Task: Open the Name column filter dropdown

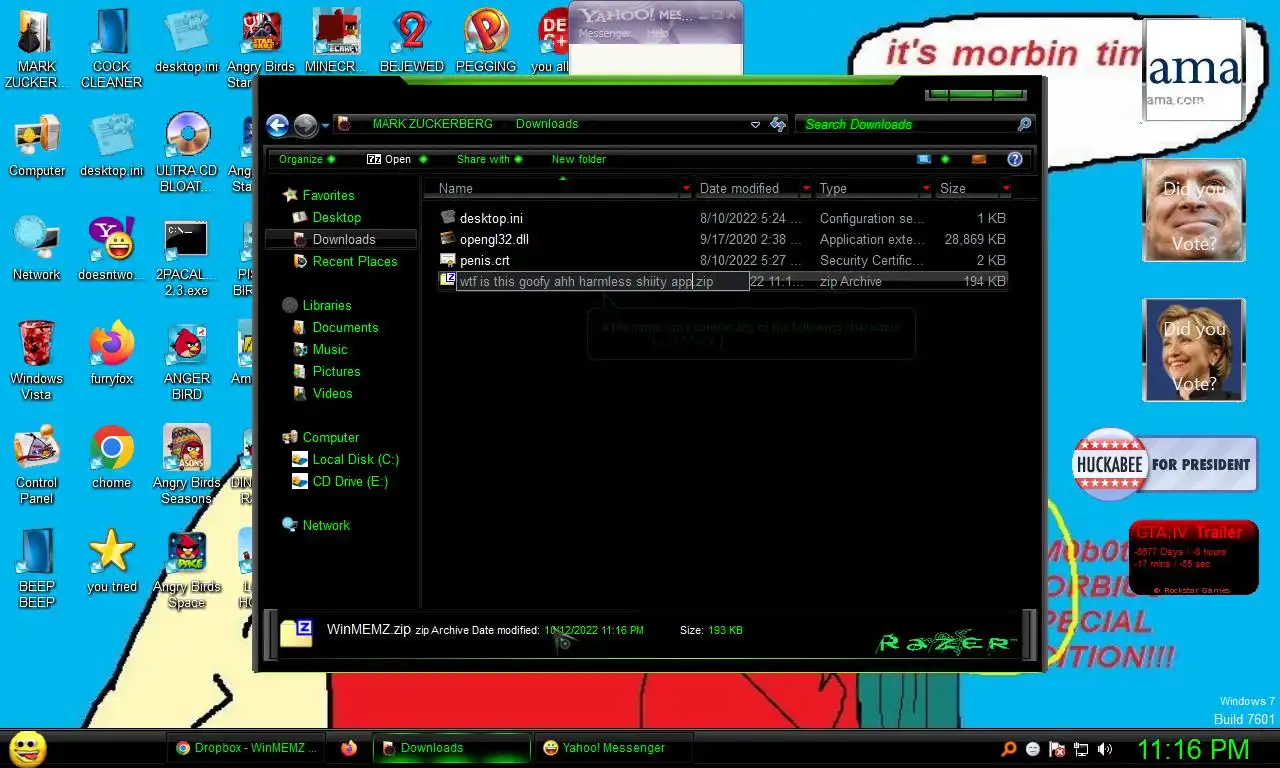Action: tap(686, 188)
